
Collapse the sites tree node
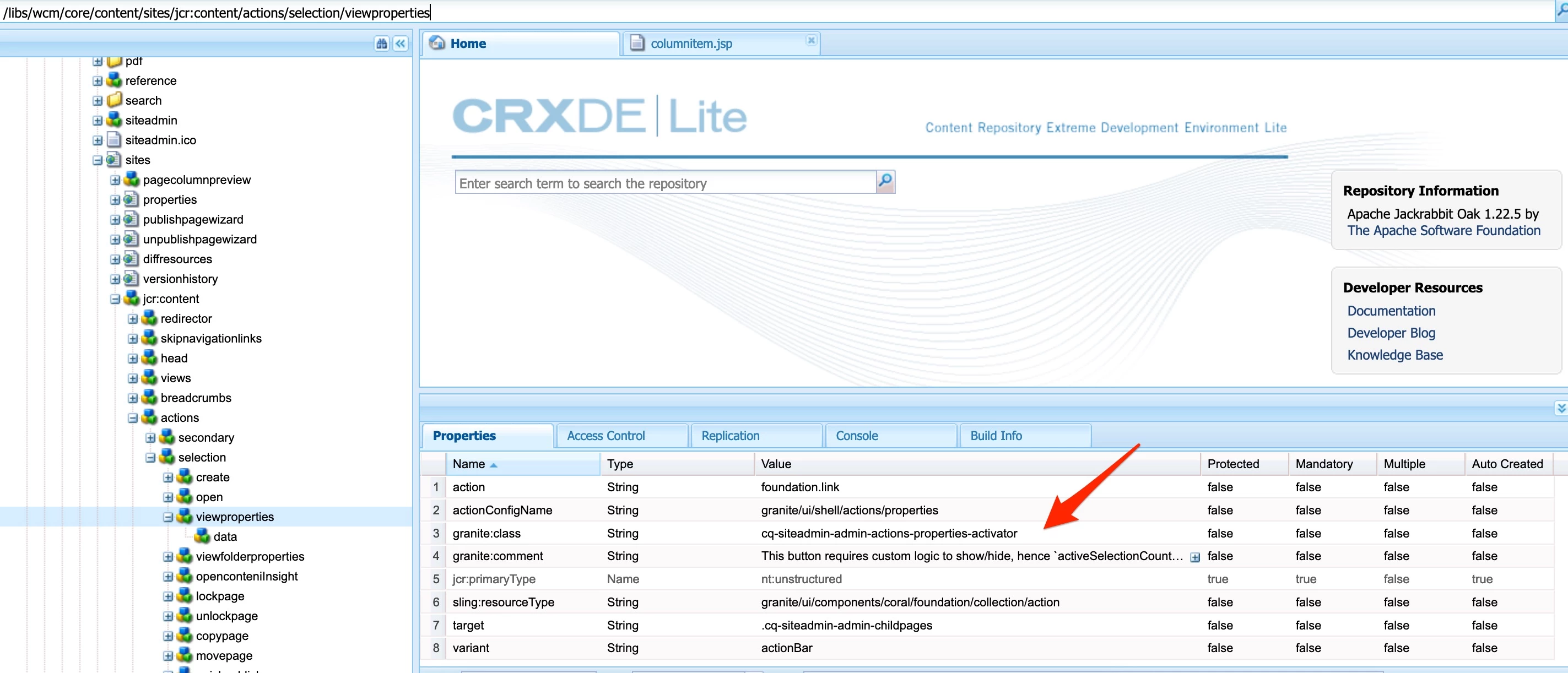tap(98, 160)
